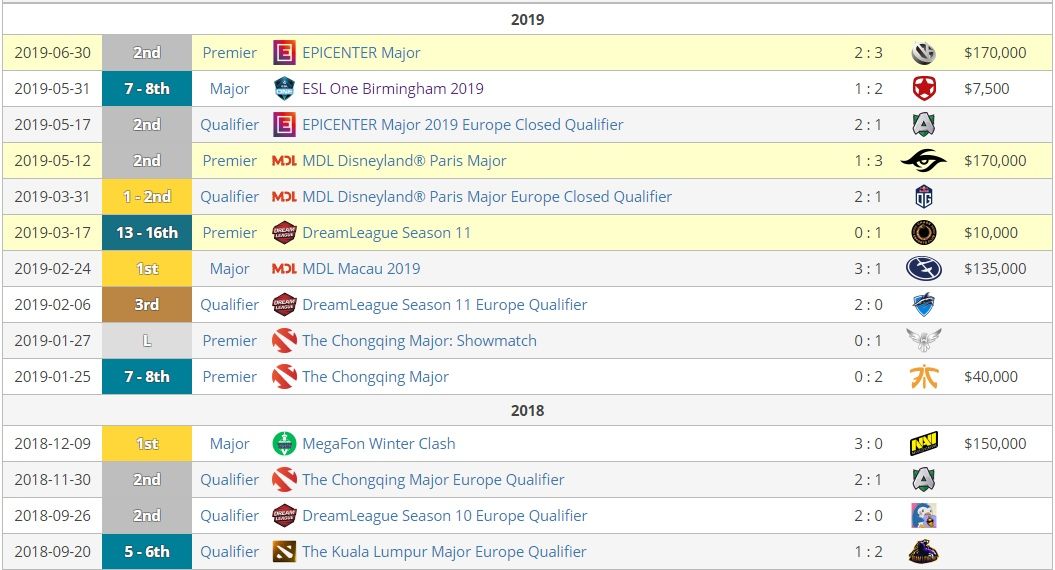This screenshot has height=570, width=1055.
Task: Click the ESL One tournament icon
Action: [x=284, y=88]
